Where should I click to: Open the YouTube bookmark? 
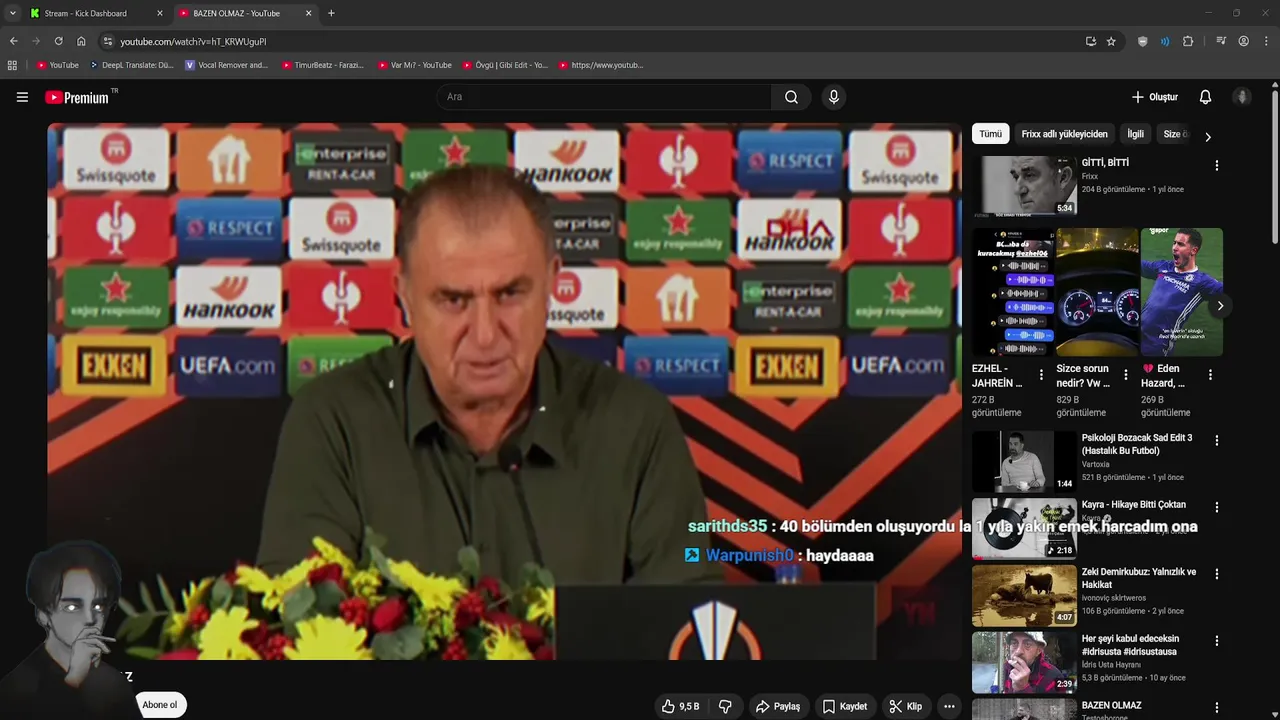[58, 65]
